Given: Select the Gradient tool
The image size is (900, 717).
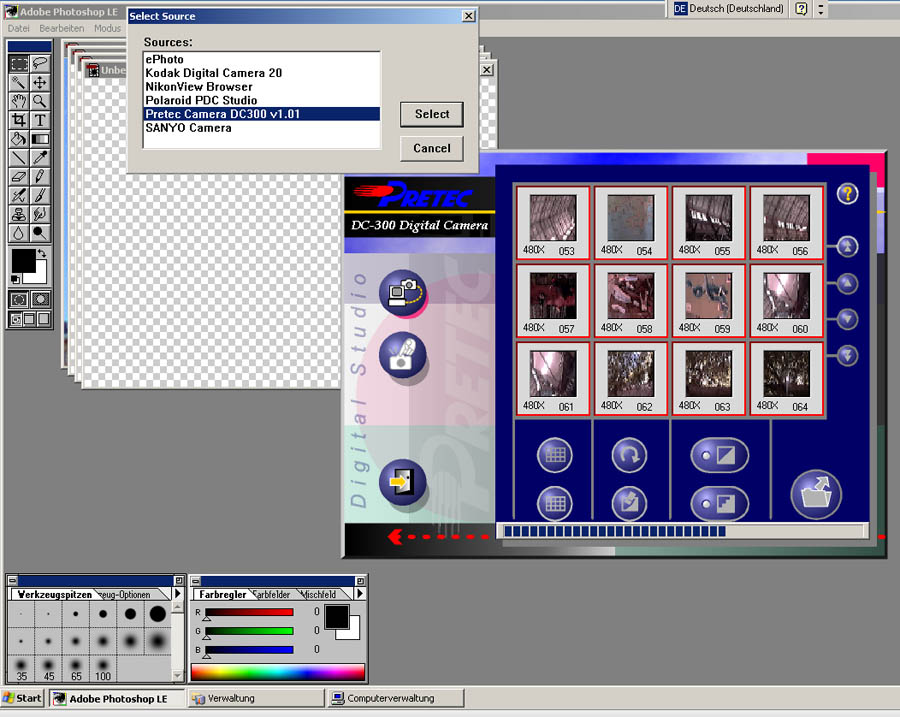Looking at the screenshot, I should point(40,139).
